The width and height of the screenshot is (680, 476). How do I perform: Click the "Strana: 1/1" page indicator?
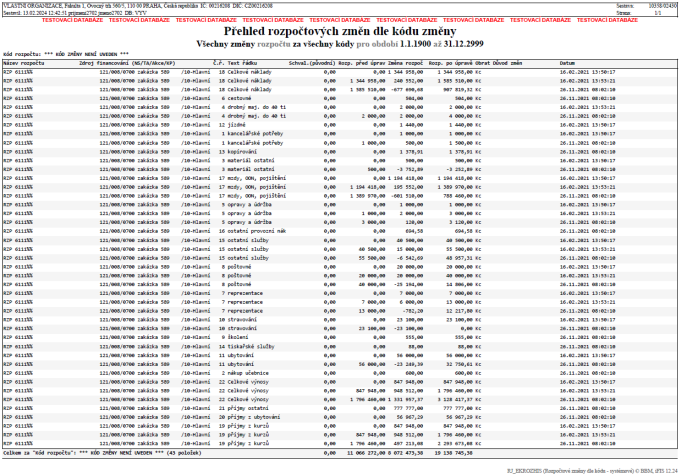(x=638, y=13)
